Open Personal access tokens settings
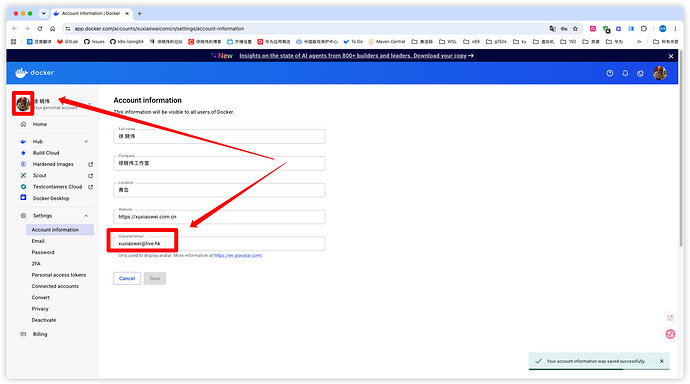690x384 pixels. [59, 275]
